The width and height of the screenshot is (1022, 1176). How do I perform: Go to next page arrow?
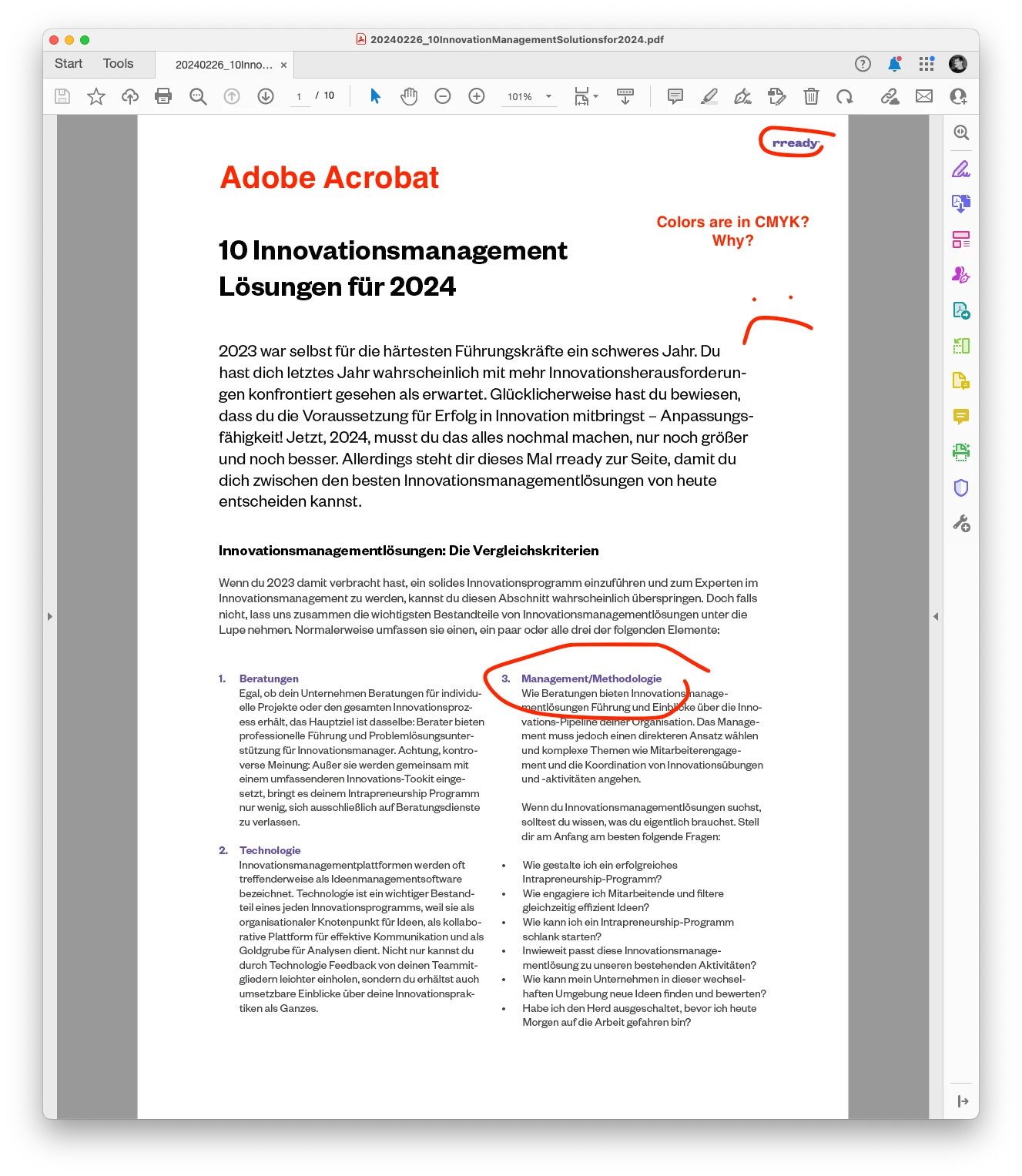point(266,96)
